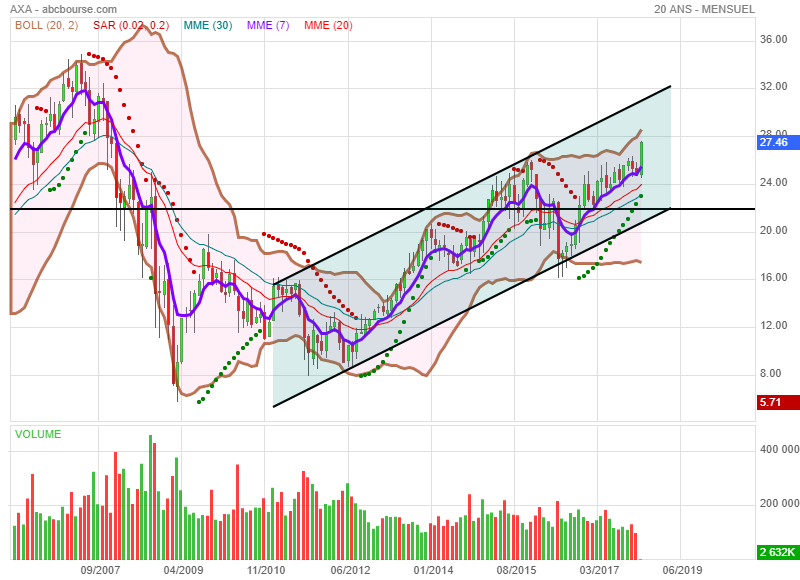Click the 24.00 price axis label
This screenshot has height=580, width=800.
point(773,183)
